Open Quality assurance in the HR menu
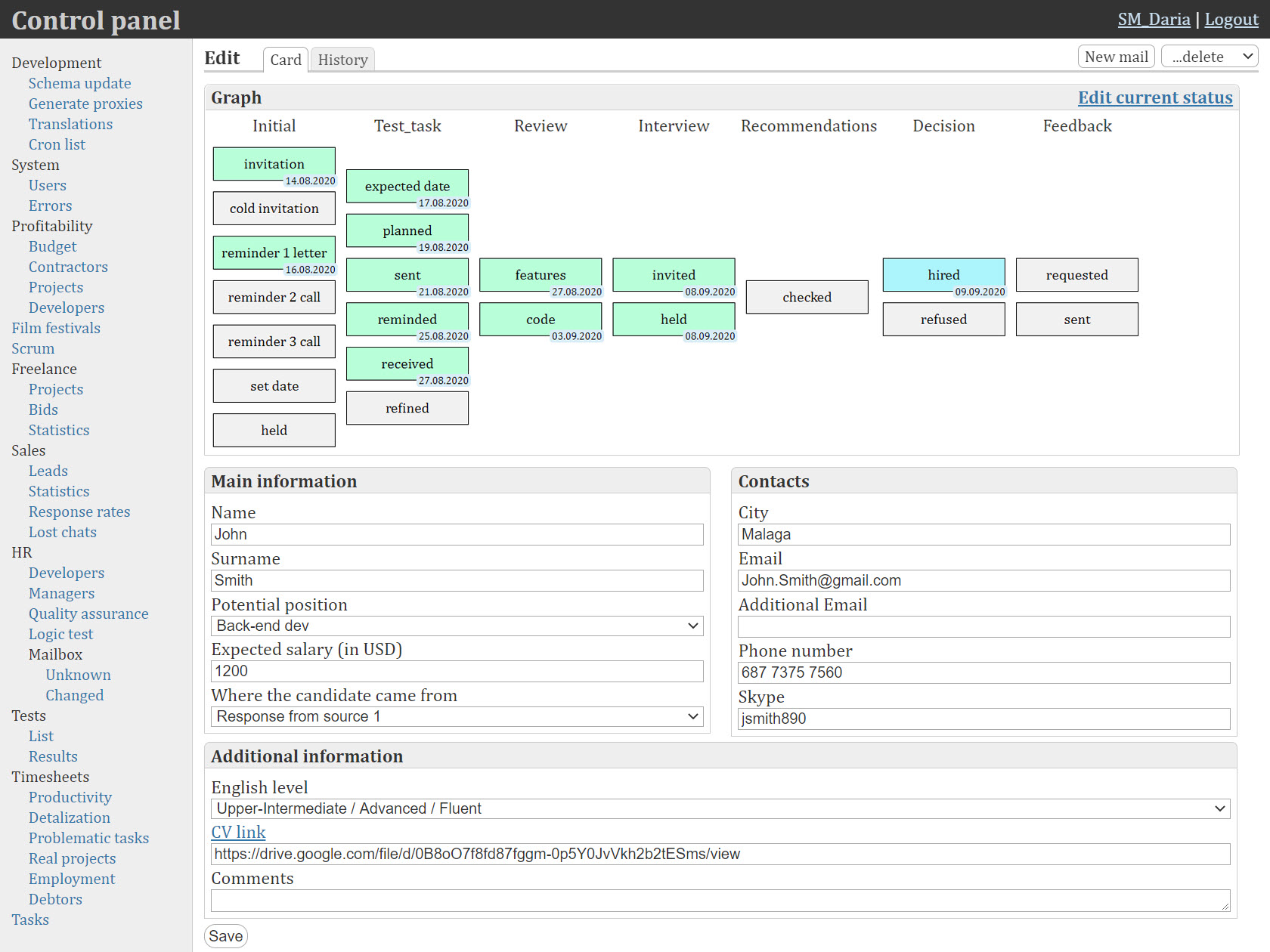The height and width of the screenshot is (952, 1270). coord(88,614)
